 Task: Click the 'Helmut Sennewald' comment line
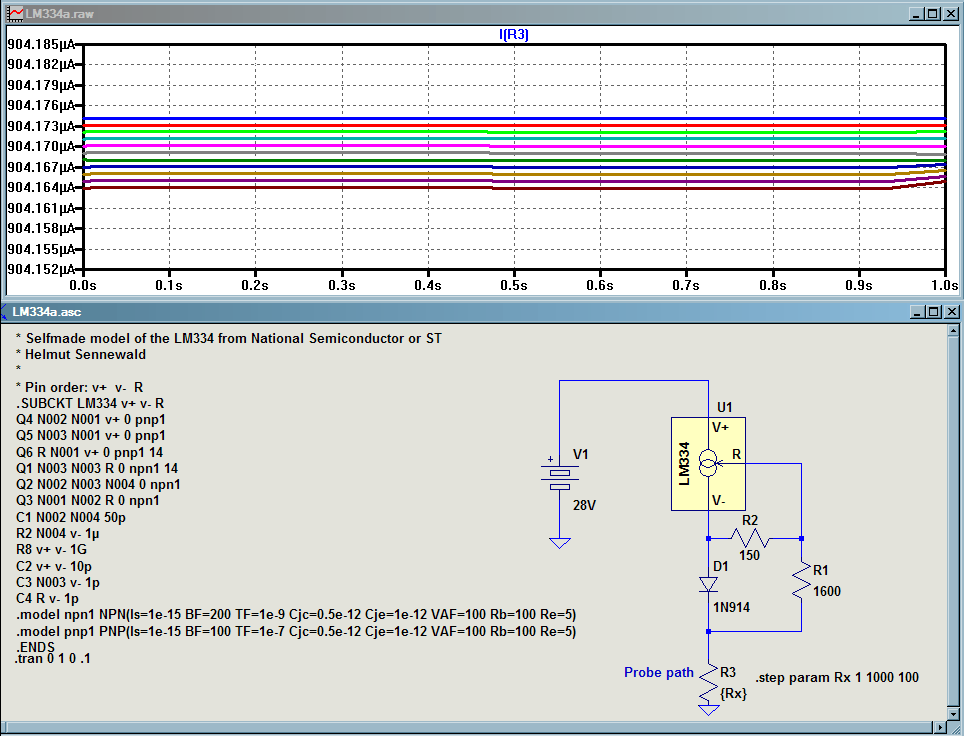[81, 354]
